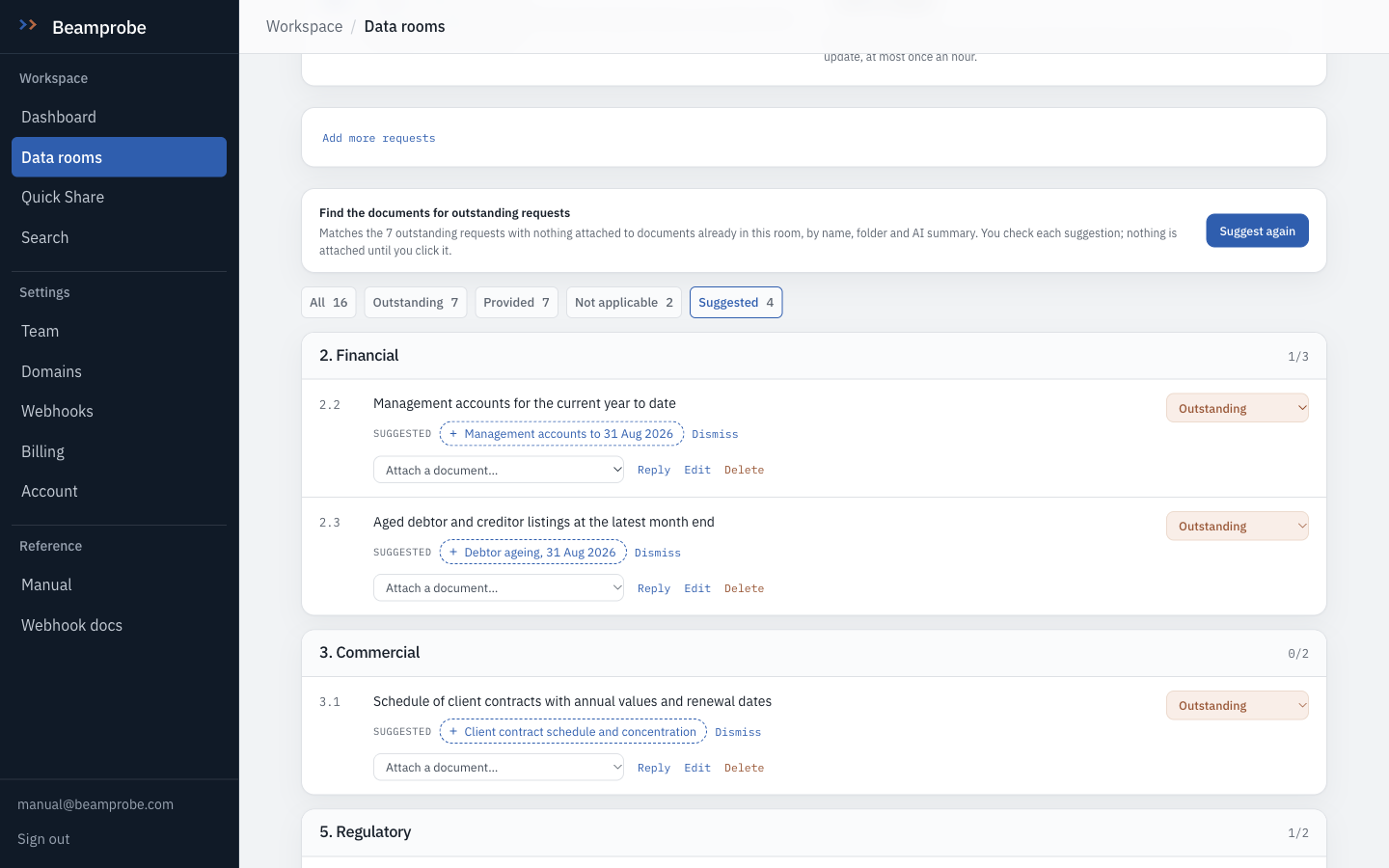Click the Suggest again button
Image resolution: width=1389 pixels, height=868 pixels.
(x=1257, y=231)
